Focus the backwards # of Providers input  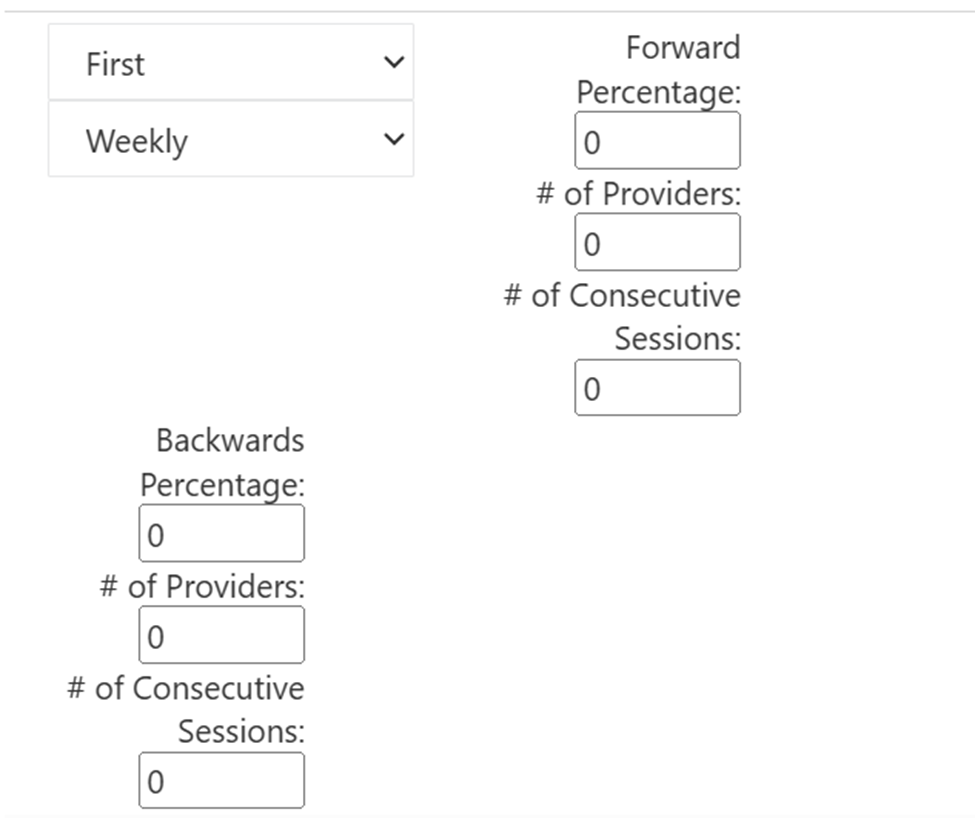(x=221, y=635)
